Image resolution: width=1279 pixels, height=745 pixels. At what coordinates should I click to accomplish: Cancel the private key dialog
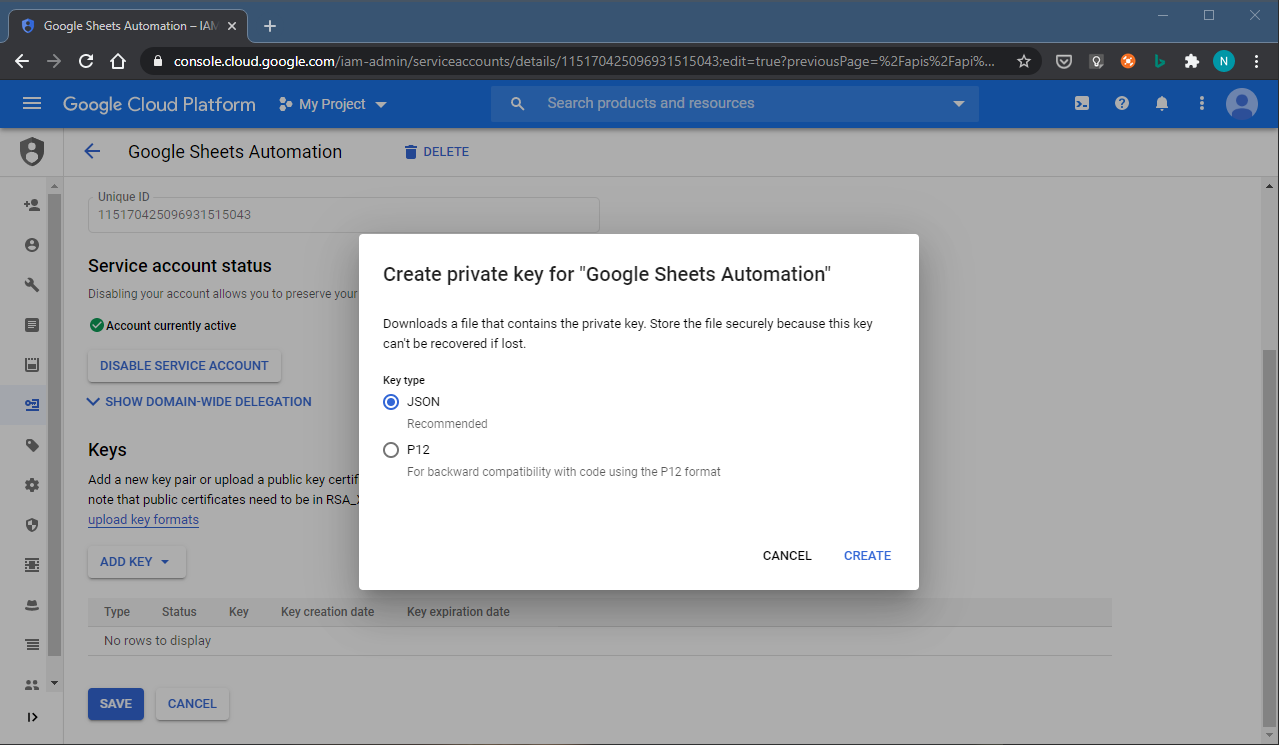pyautogui.click(x=787, y=556)
